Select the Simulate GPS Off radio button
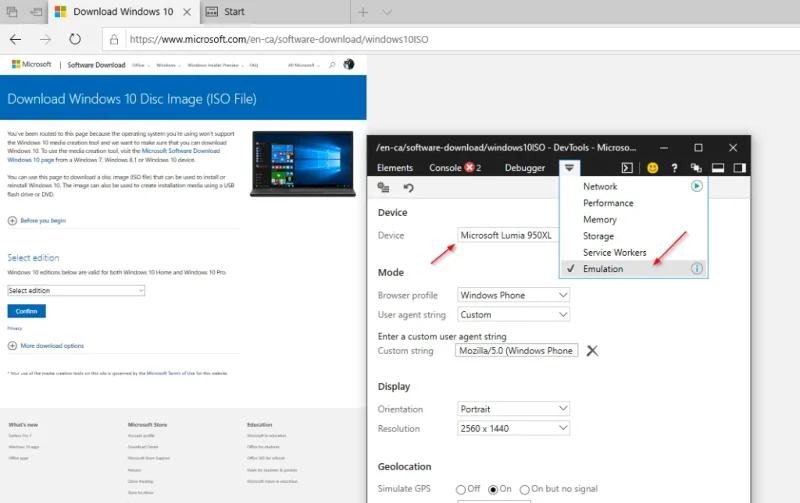The image size is (800, 503). (x=461, y=490)
